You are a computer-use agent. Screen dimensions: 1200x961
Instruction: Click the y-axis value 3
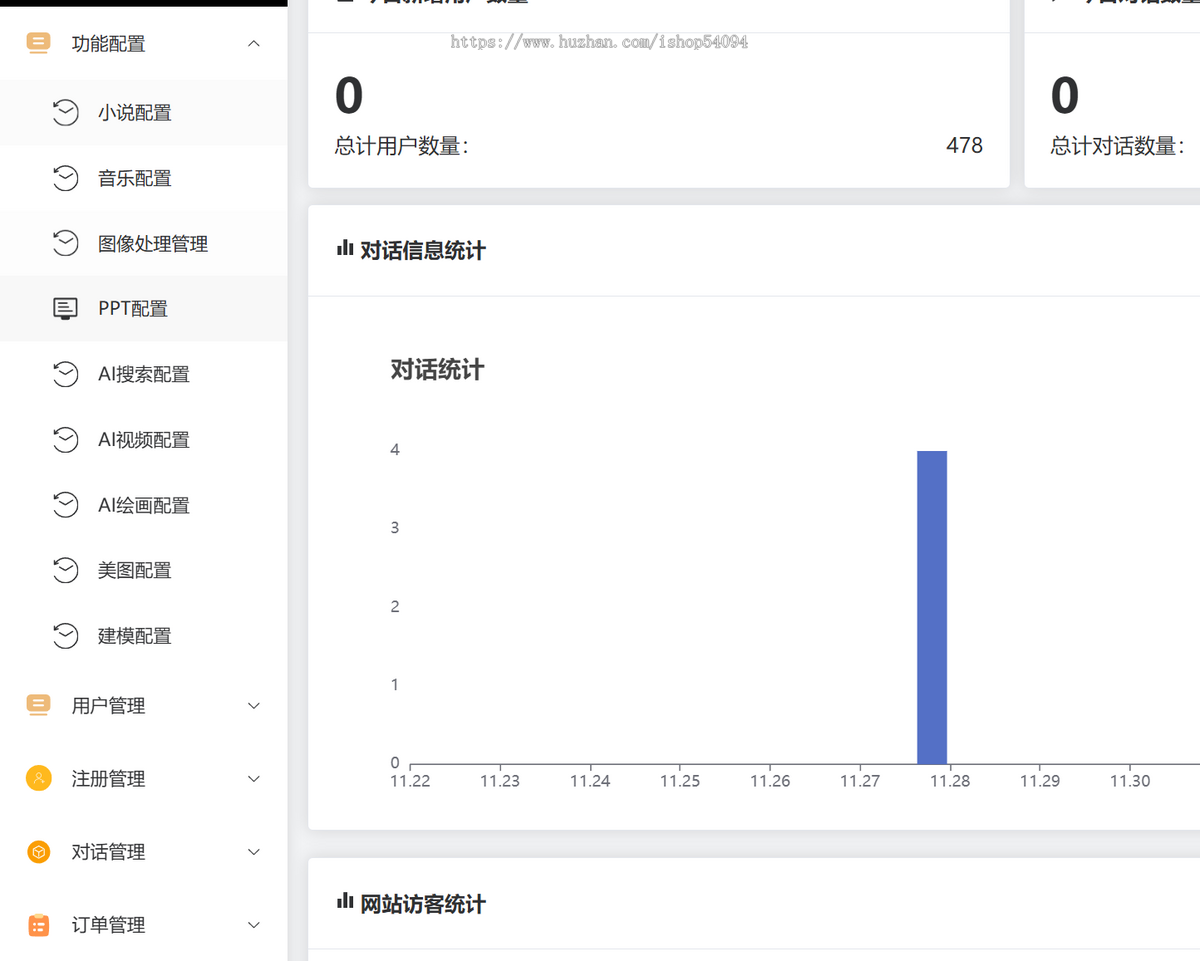point(395,528)
